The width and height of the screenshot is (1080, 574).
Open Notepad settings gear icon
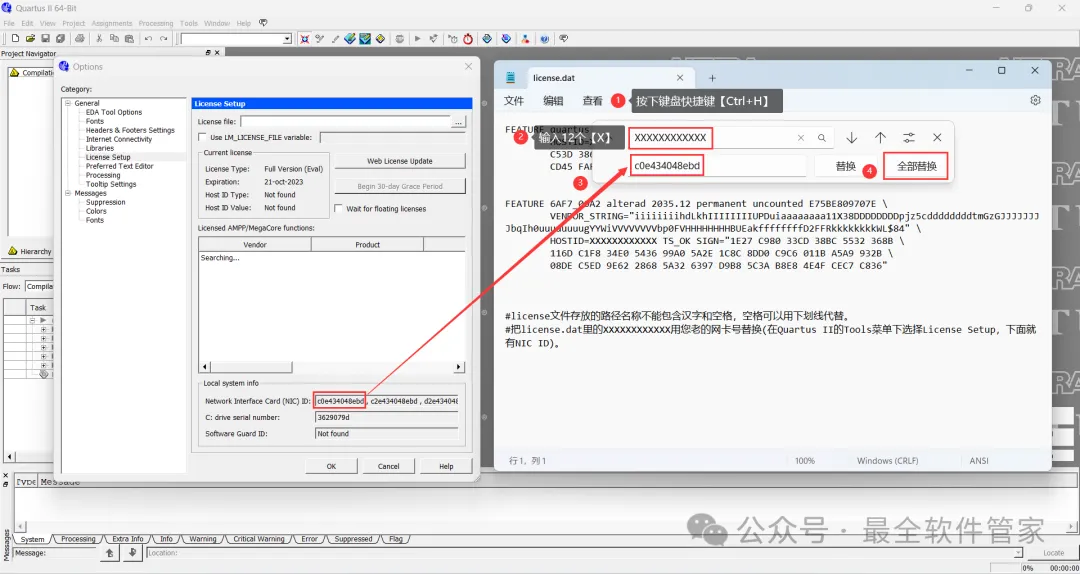[x=1035, y=100]
